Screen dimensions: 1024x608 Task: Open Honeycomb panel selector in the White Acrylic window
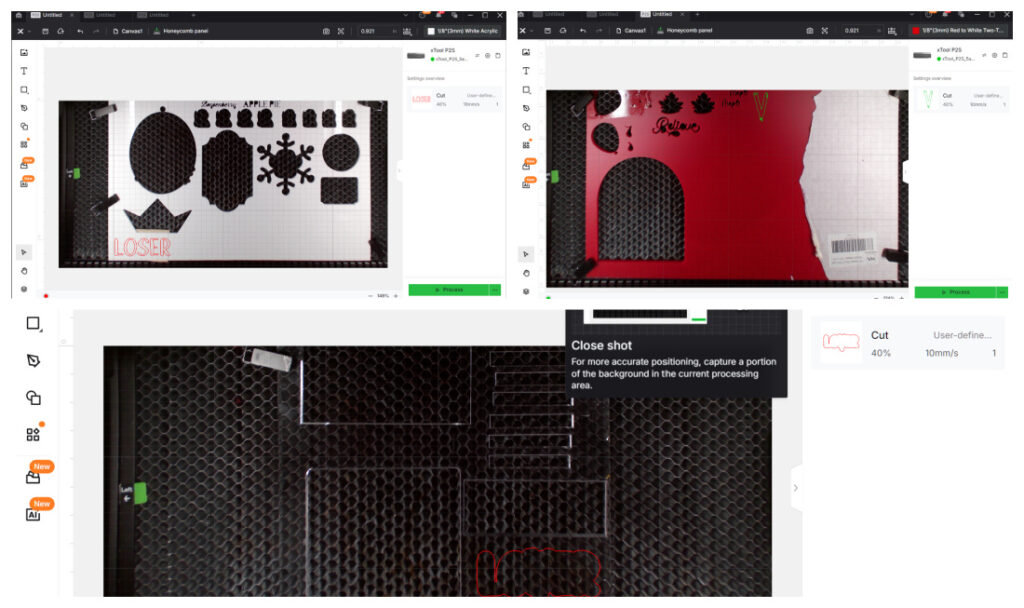point(184,31)
